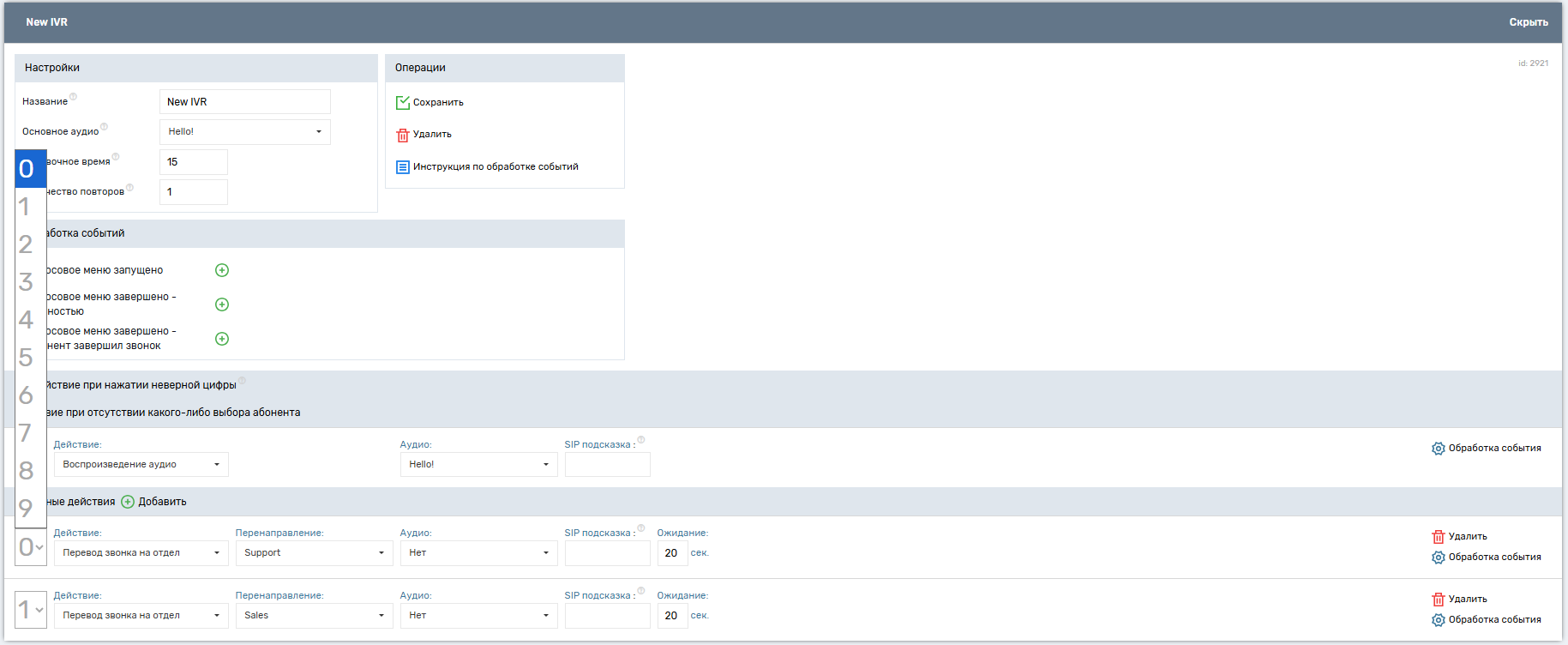Add handler for menu completed fully event

[x=222, y=304]
